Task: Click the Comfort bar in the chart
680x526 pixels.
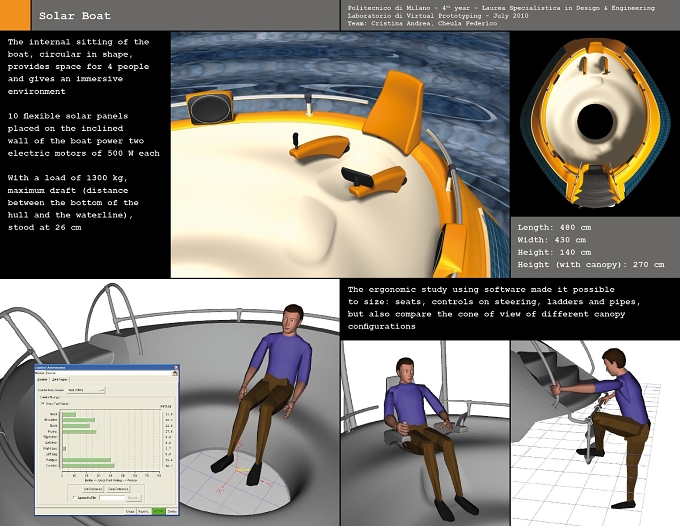Action: click(x=88, y=466)
